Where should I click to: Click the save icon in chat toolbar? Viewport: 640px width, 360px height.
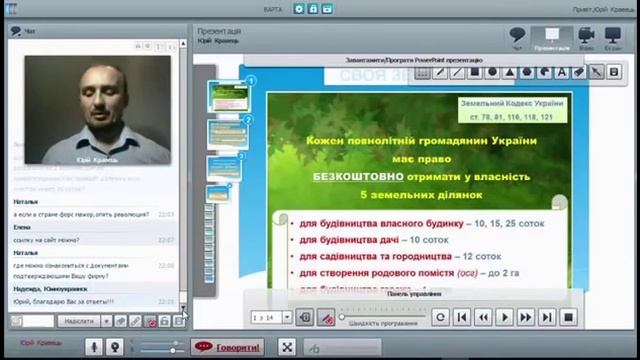tap(179, 321)
